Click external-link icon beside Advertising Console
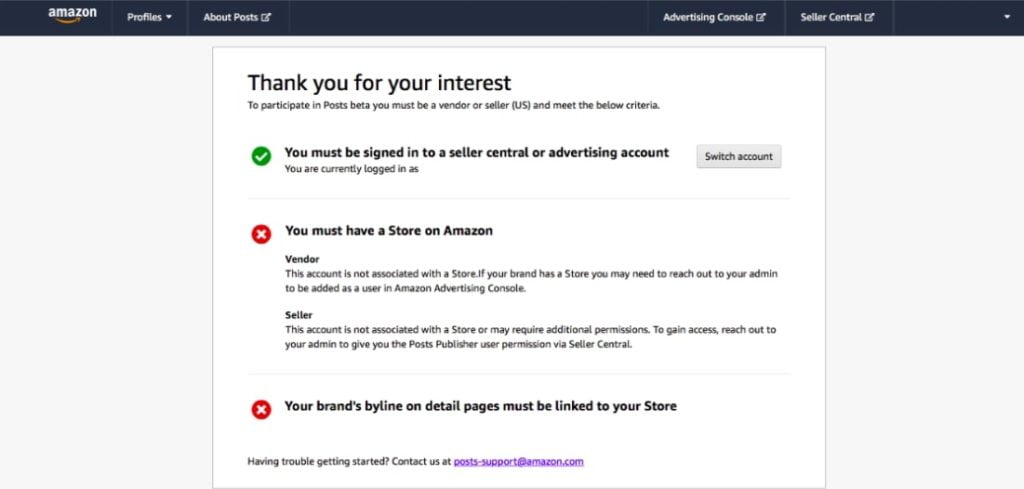Viewport: 1024px width, 489px height. (761, 18)
